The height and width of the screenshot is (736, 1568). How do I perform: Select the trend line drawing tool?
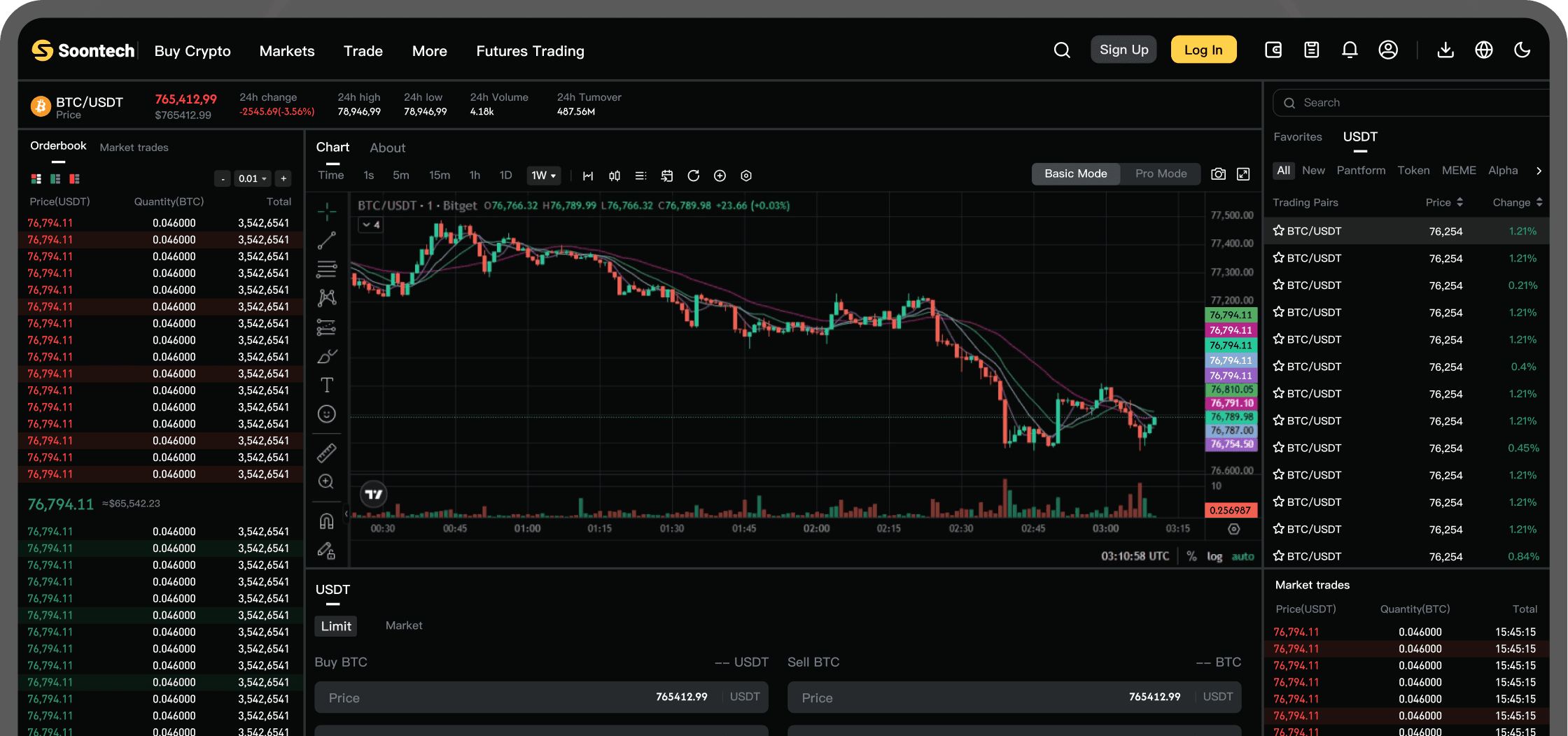(326, 241)
